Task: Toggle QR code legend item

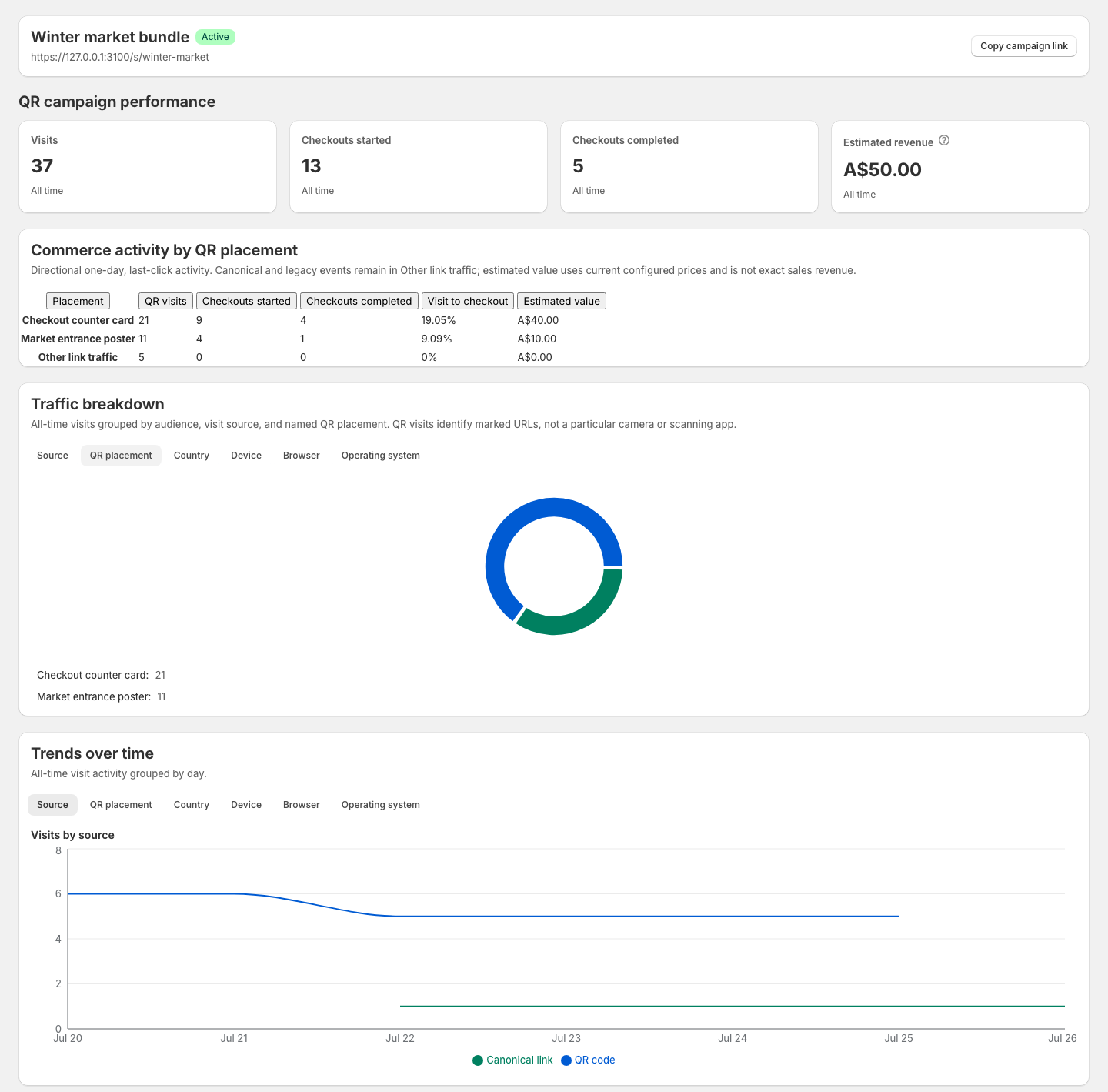Action: (588, 1060)
